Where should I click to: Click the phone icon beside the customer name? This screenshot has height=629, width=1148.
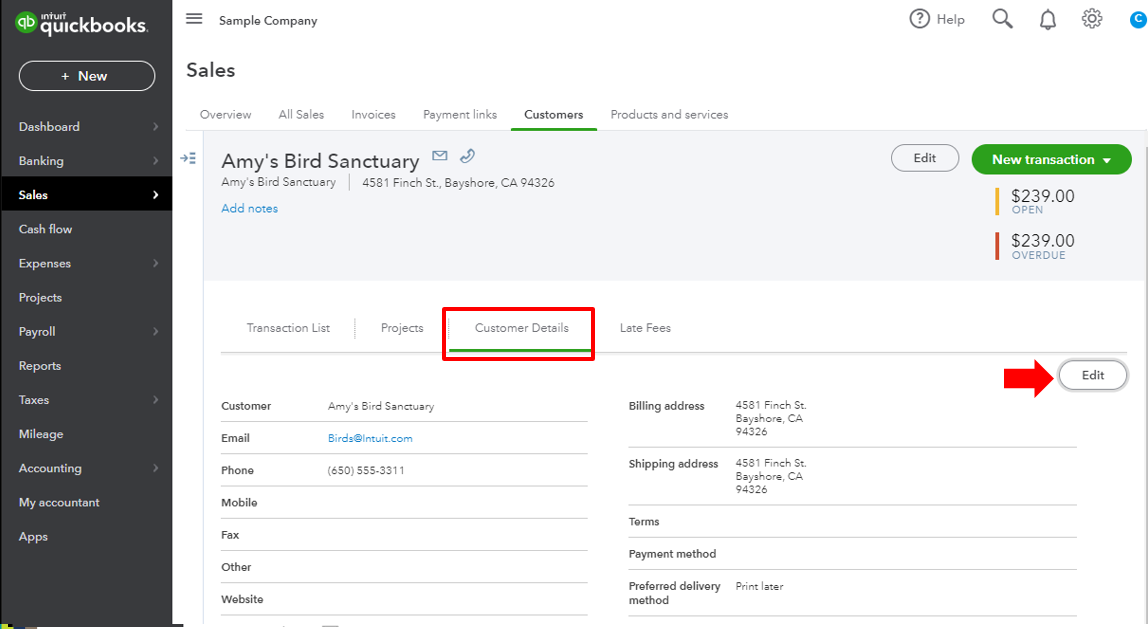[467, 156]
